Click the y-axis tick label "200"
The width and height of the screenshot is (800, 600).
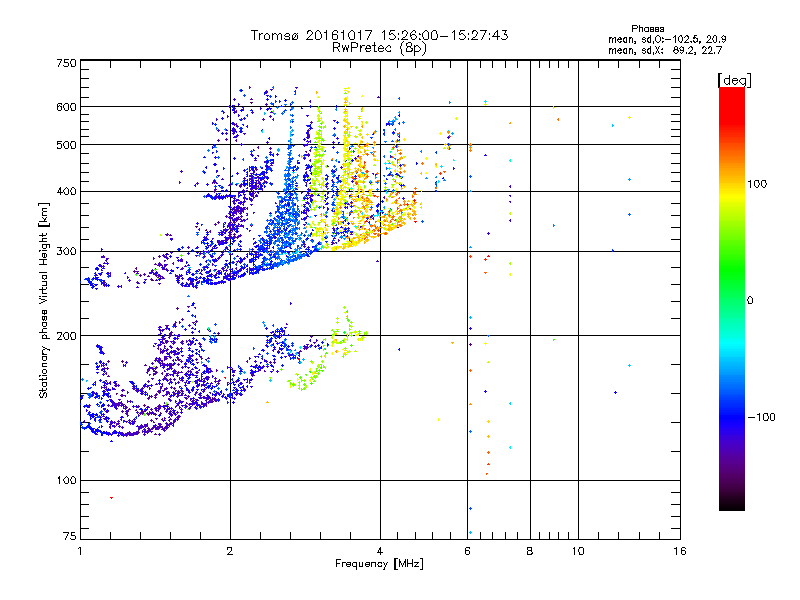(66, 336)
